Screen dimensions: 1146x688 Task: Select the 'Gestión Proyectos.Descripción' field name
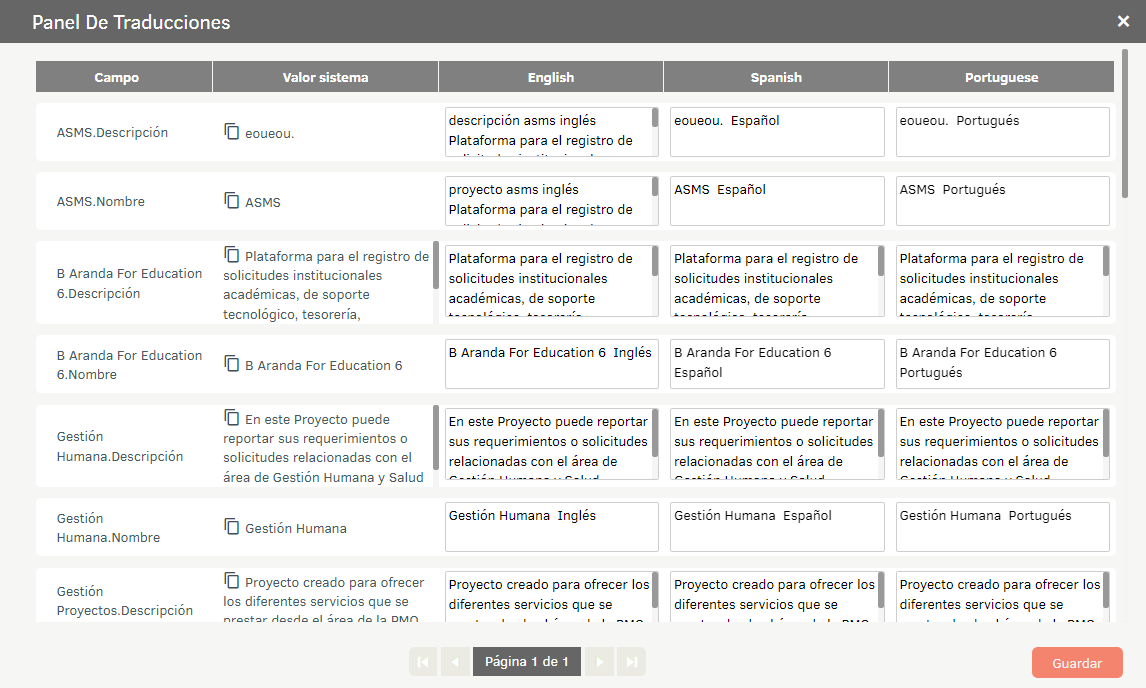coord(125,600)
